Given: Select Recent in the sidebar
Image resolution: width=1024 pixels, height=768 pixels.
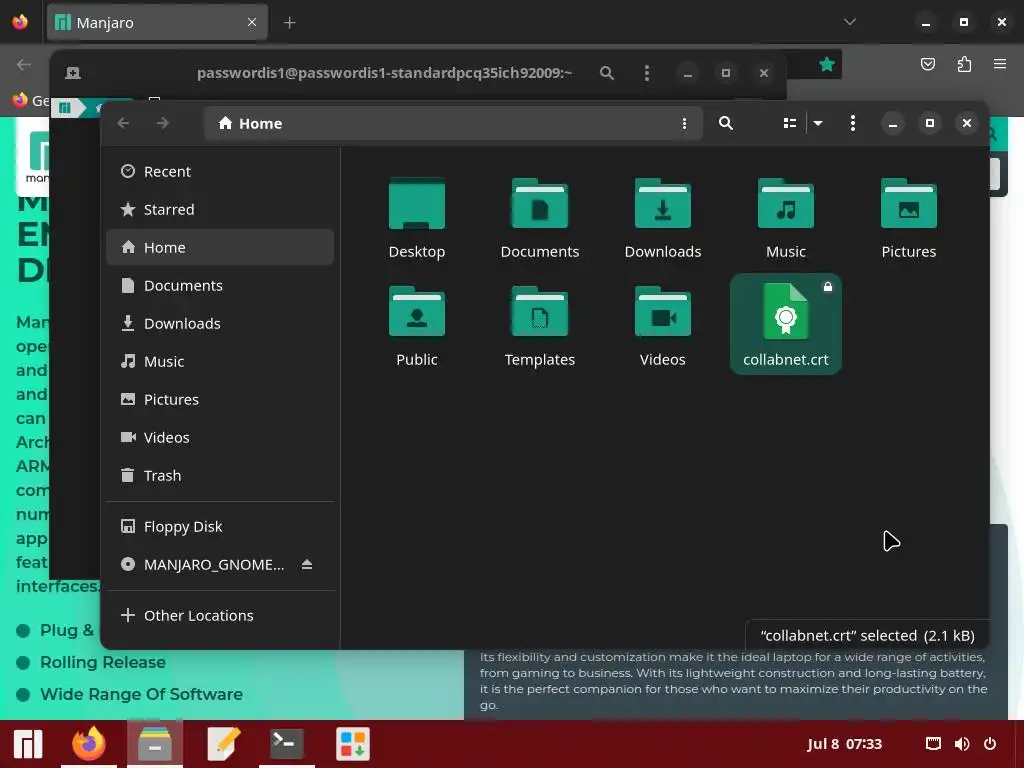Looking at the screenshot, I should coord(220,172).
